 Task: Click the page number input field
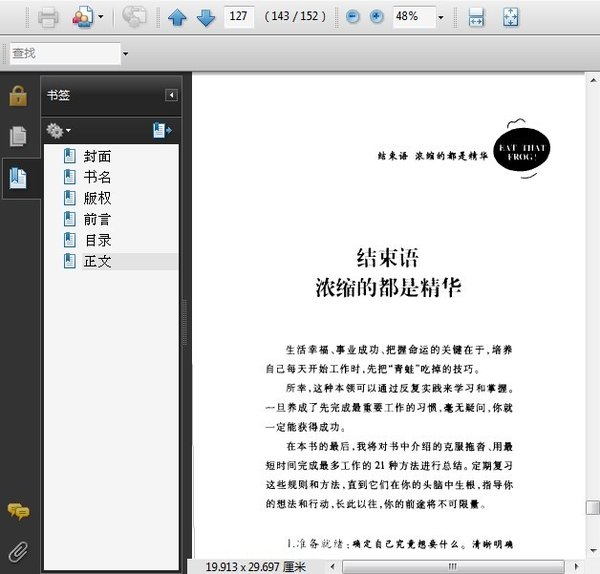239,17
